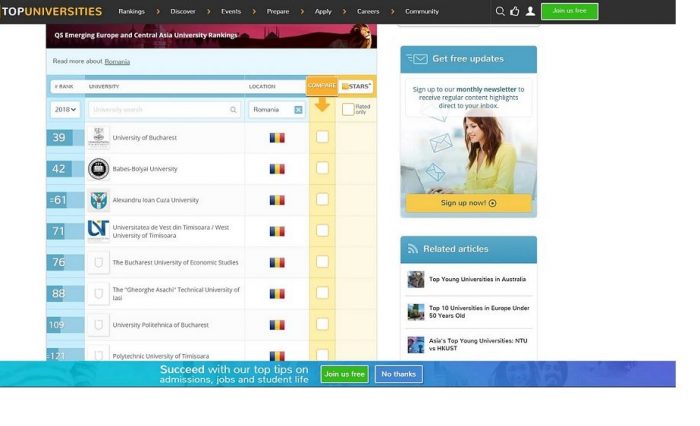
Task: Click the thumbs-up icon in top bar
Action: tap(515, 12)
